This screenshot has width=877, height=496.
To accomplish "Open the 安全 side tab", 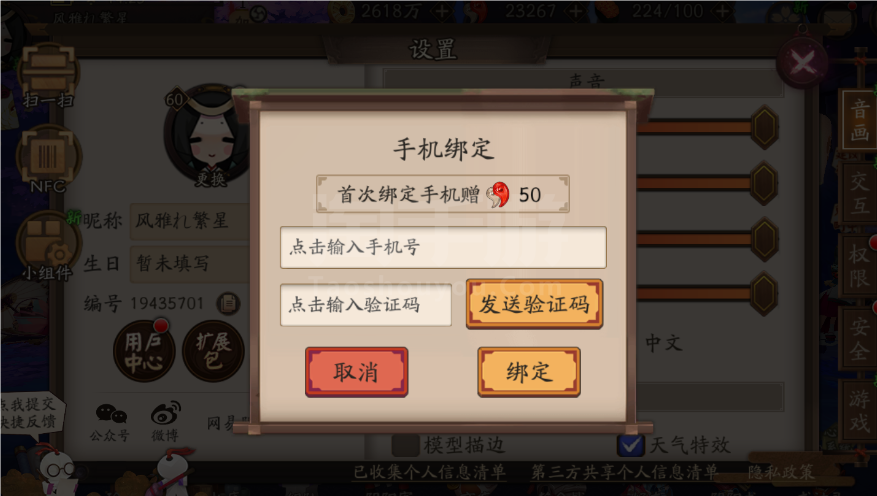I will pyautogui.click(x=860, y=338).
